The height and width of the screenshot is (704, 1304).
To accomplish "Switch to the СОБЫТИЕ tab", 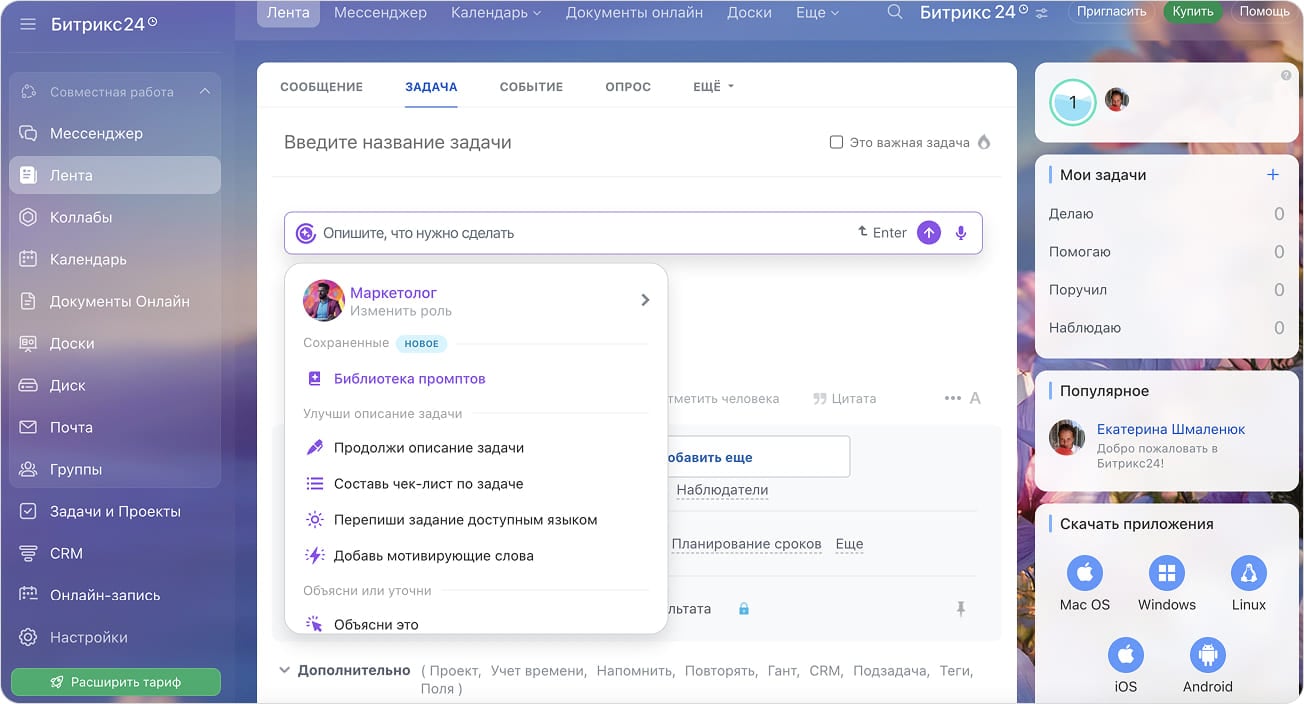I will point(531,86).
